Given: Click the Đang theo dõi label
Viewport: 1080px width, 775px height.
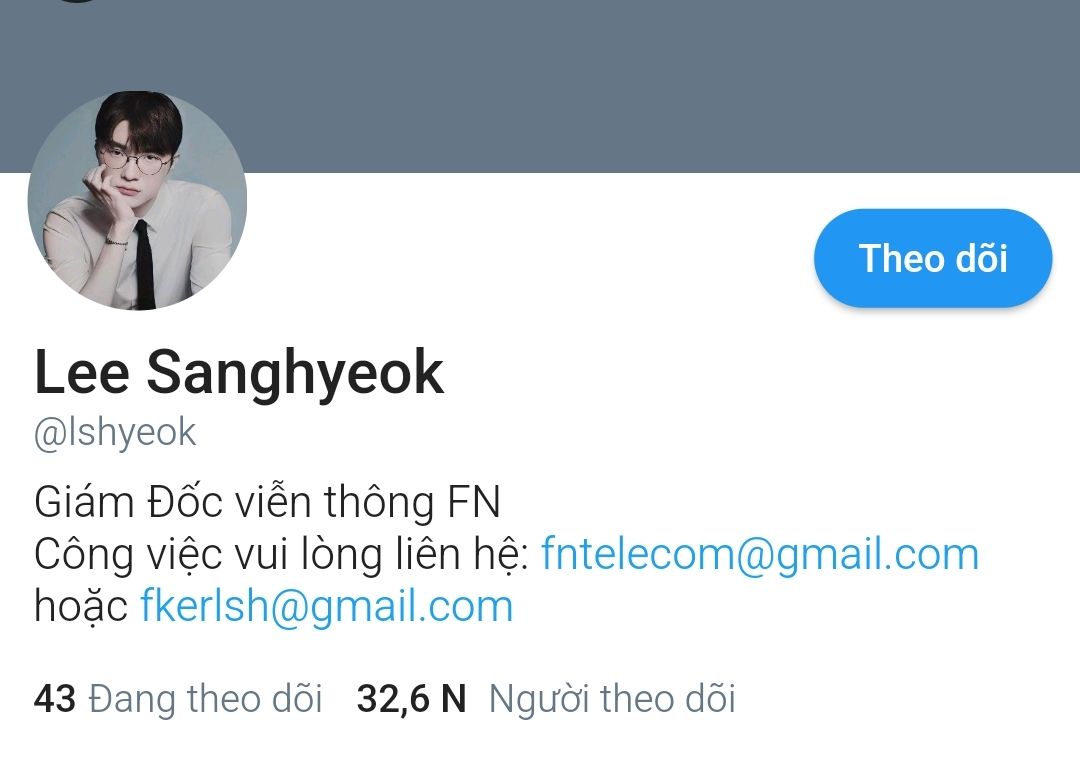Looking at the screenshot, I should point(205,699).
